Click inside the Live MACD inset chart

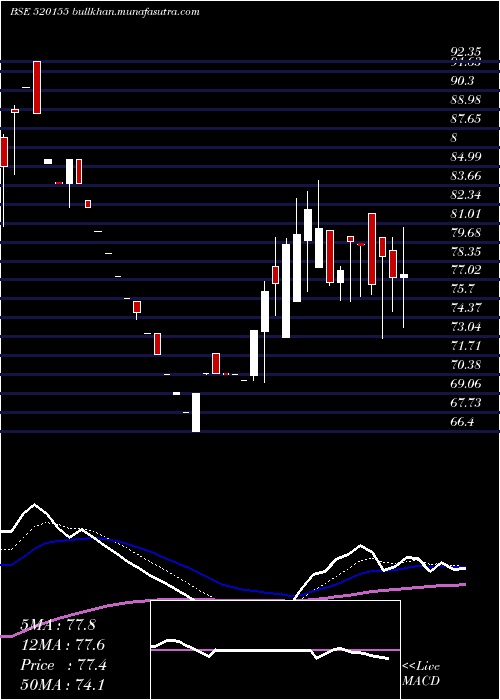(275, 650)
